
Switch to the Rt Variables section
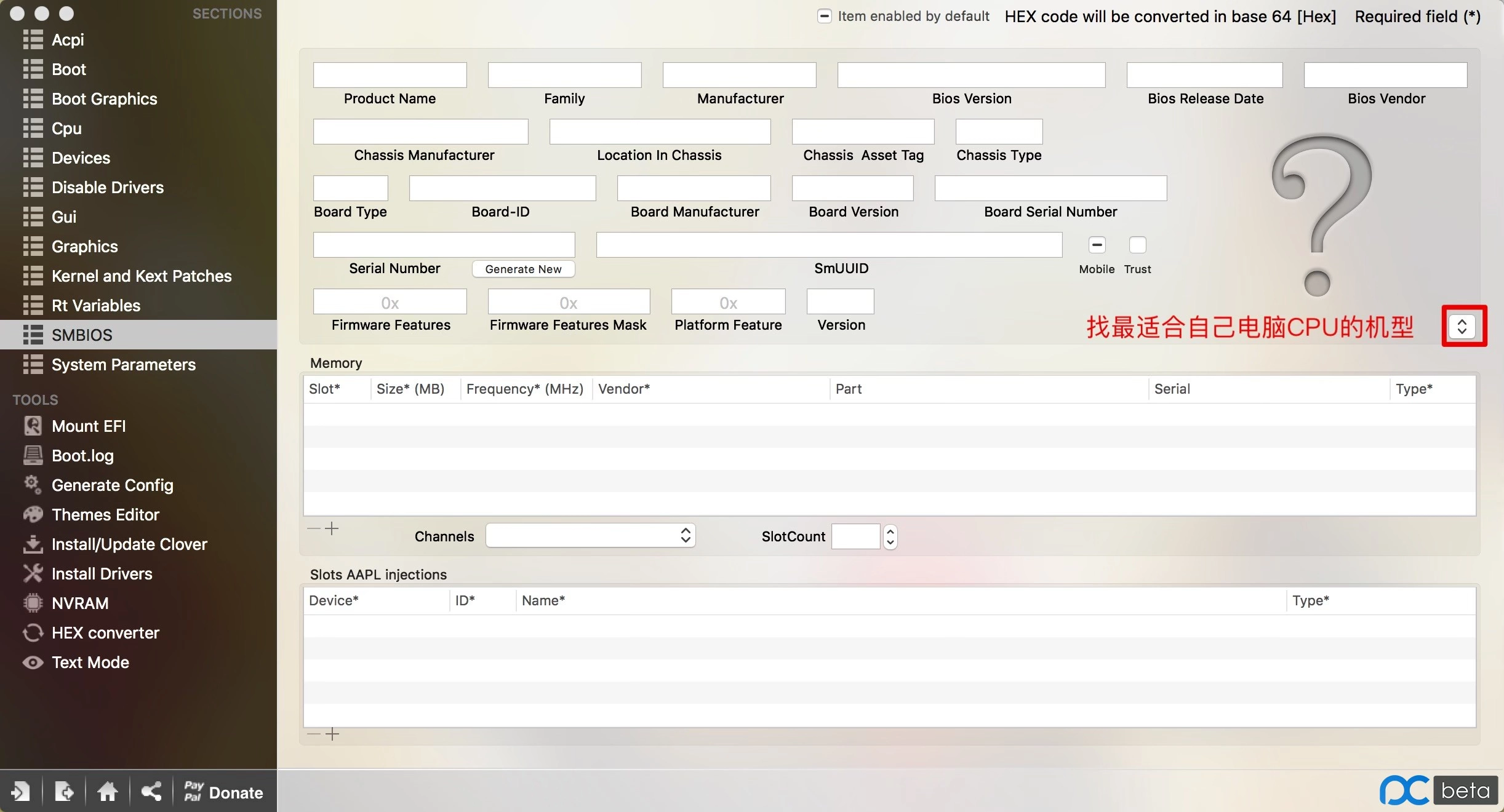[96, 305]
